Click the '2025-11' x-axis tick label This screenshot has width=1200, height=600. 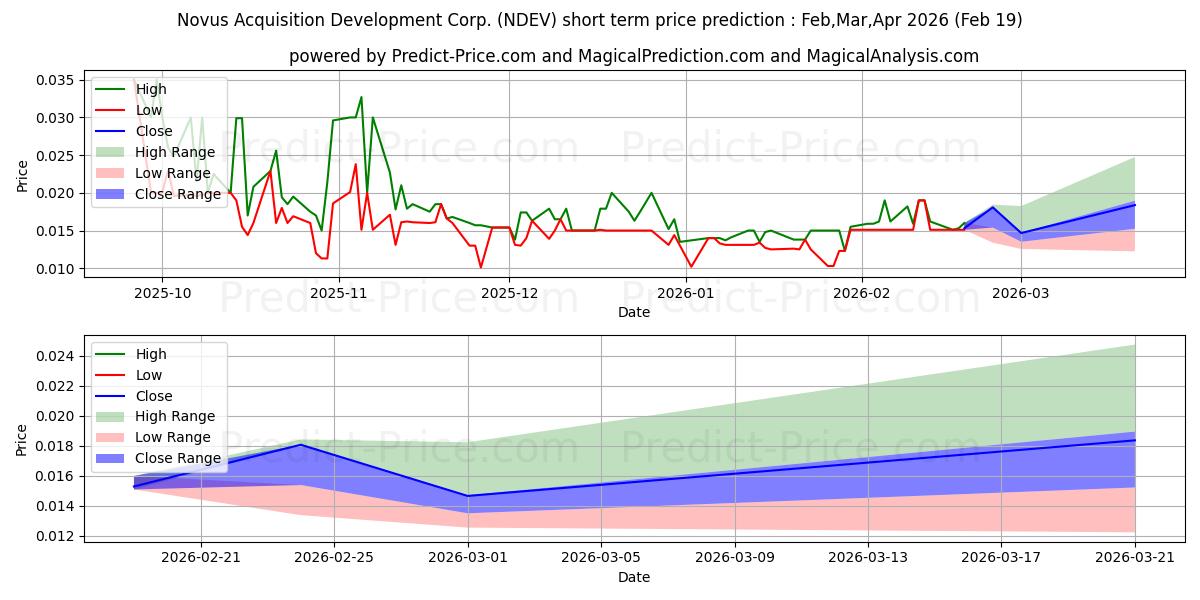[x=339, y=293]
